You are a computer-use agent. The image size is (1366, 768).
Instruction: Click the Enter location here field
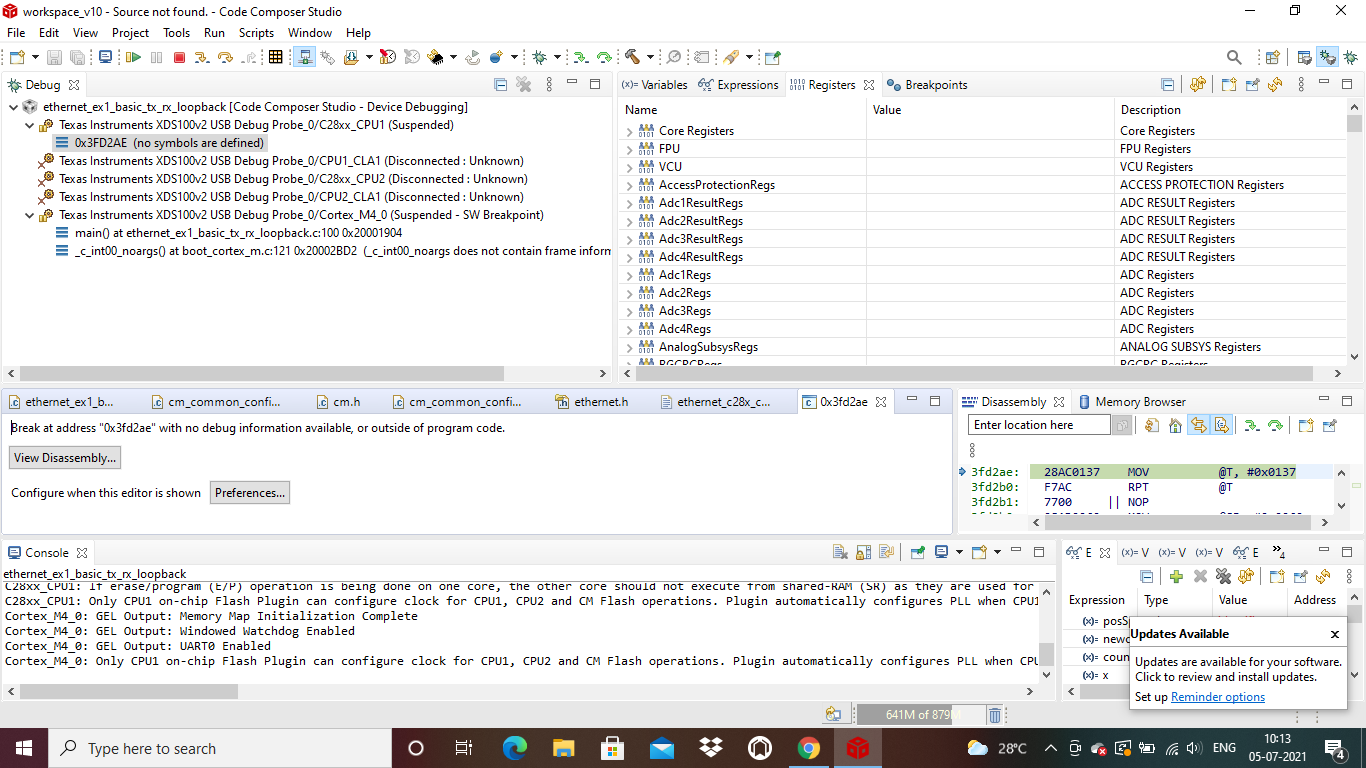[x=1039, y=425]
